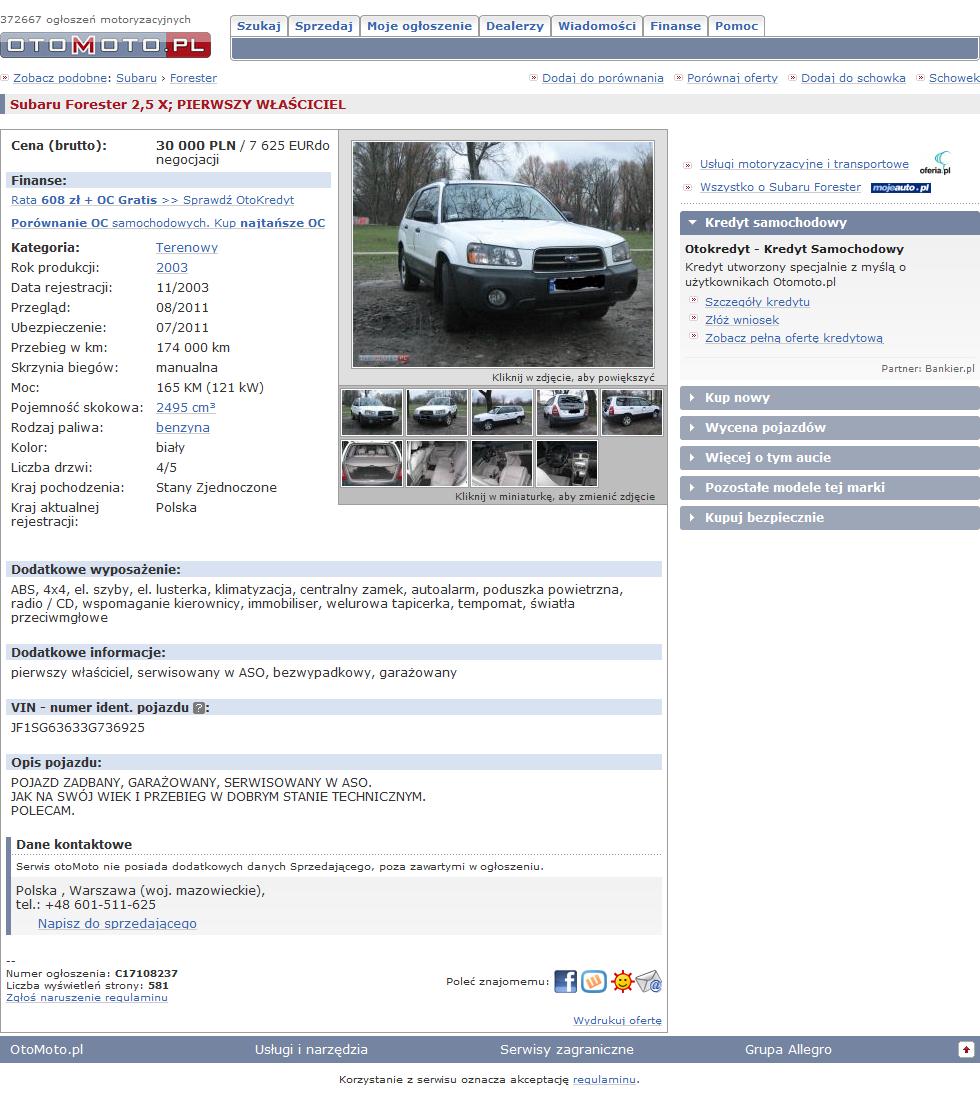Click Zobacz pełną ofertę kredytową
The width and height of the screenshot is (980, 1105).
[x=794, y=338]
